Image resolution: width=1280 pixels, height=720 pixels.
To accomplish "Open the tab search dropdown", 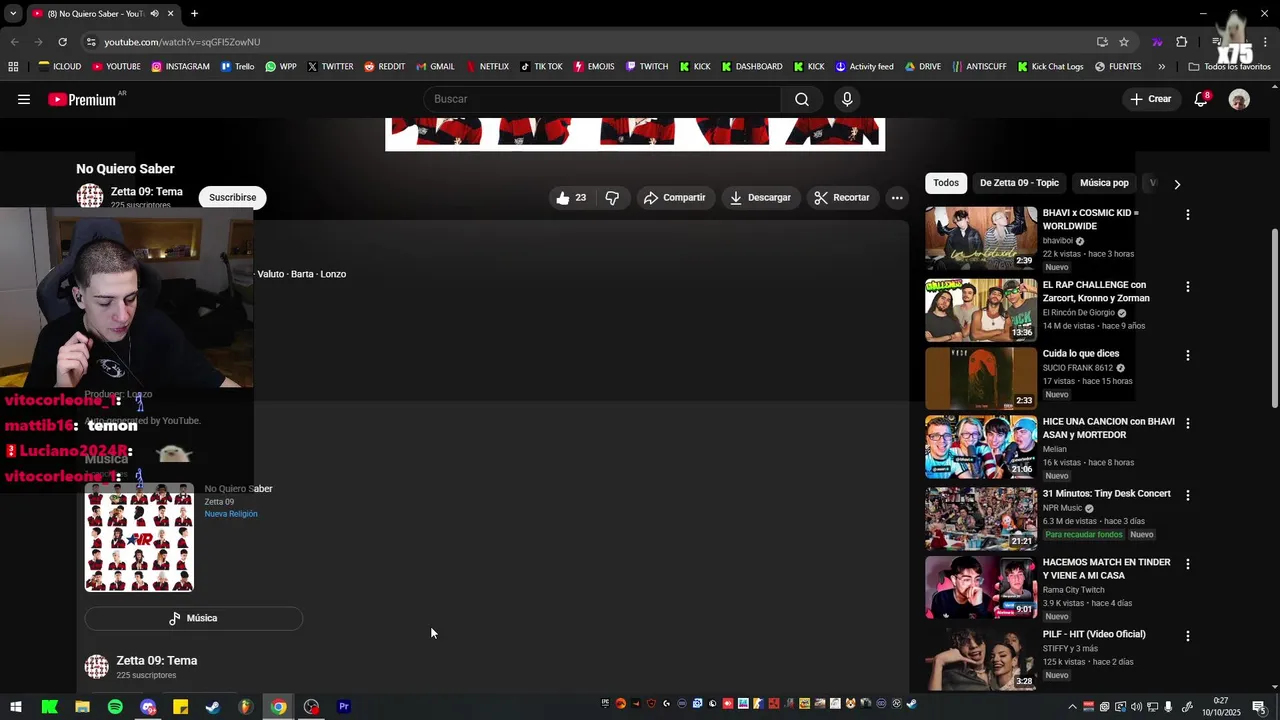I will pyautogui.click(x=13, y=13).
